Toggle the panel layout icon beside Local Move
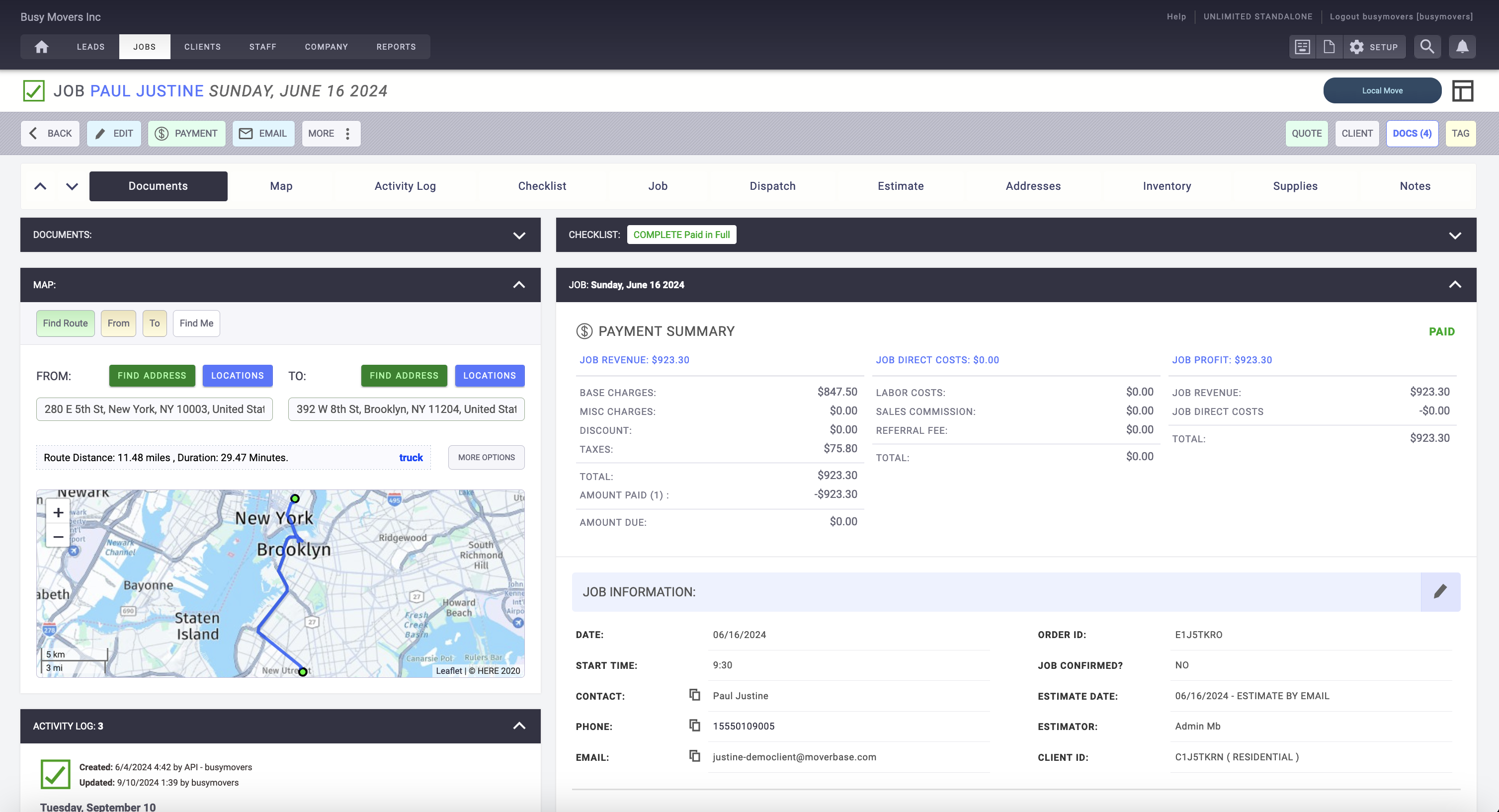The image size is (1499, 812). coord(1462,91)
